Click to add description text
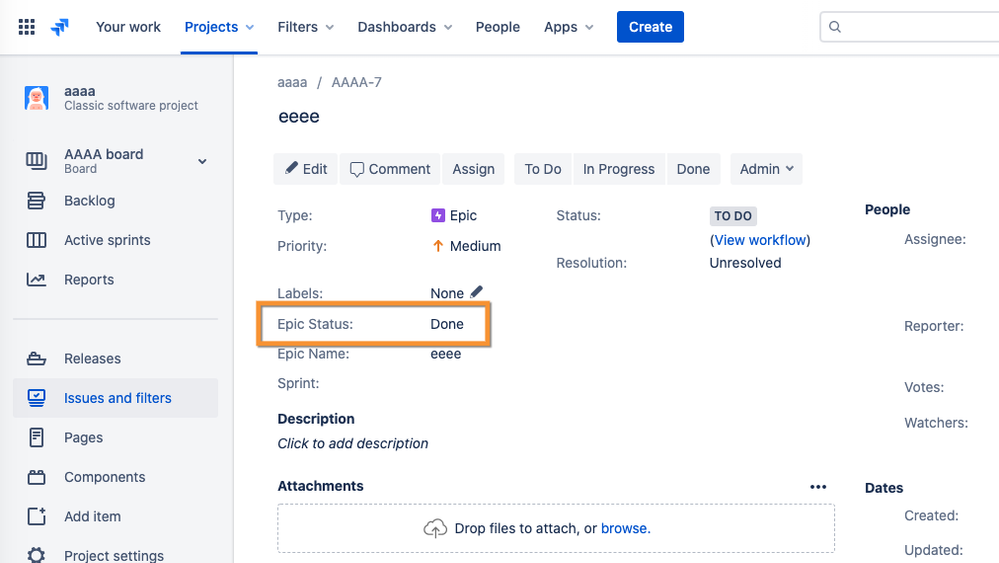 pyautogui.click(x=353, y=443)
